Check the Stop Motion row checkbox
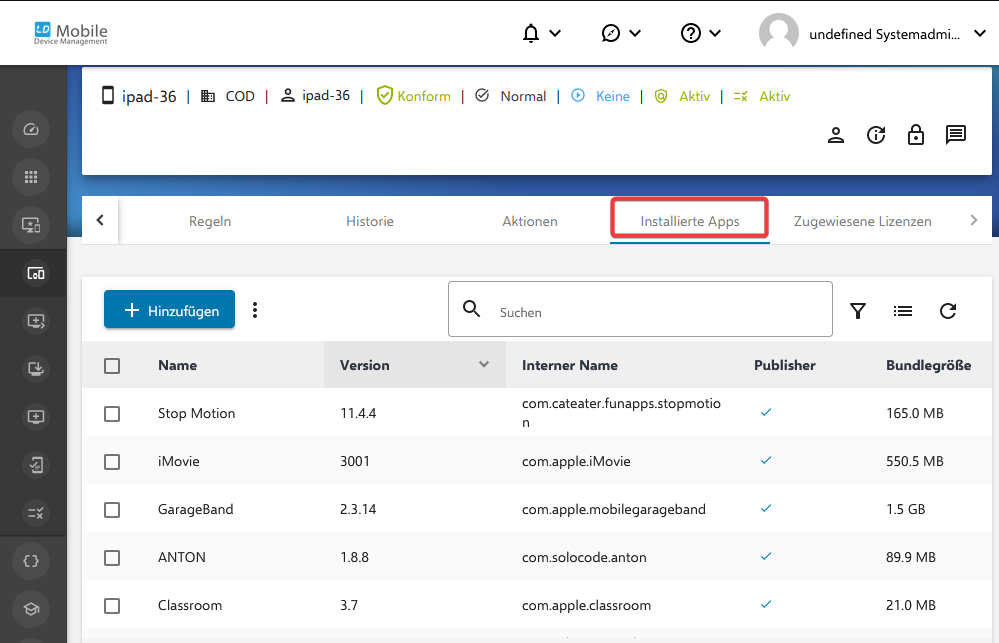Viewport: 999px width, 643px height. coord(112,414)
